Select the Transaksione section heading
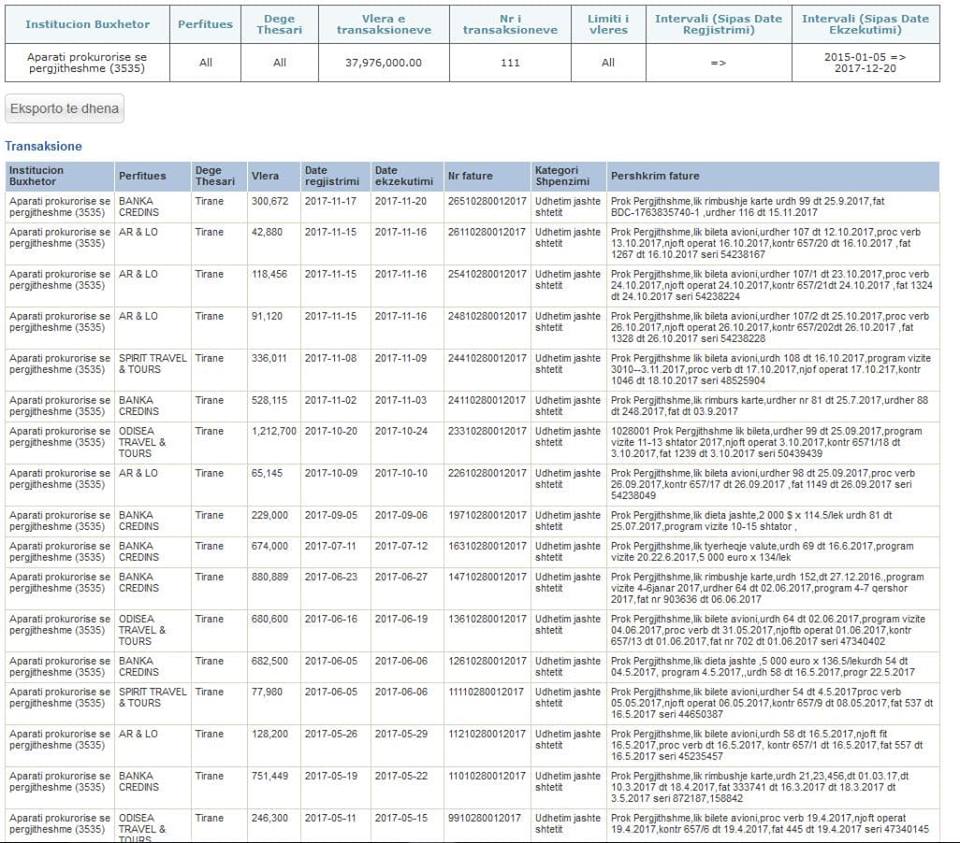Viewport: 960px width, 843px height. (43, 146)
